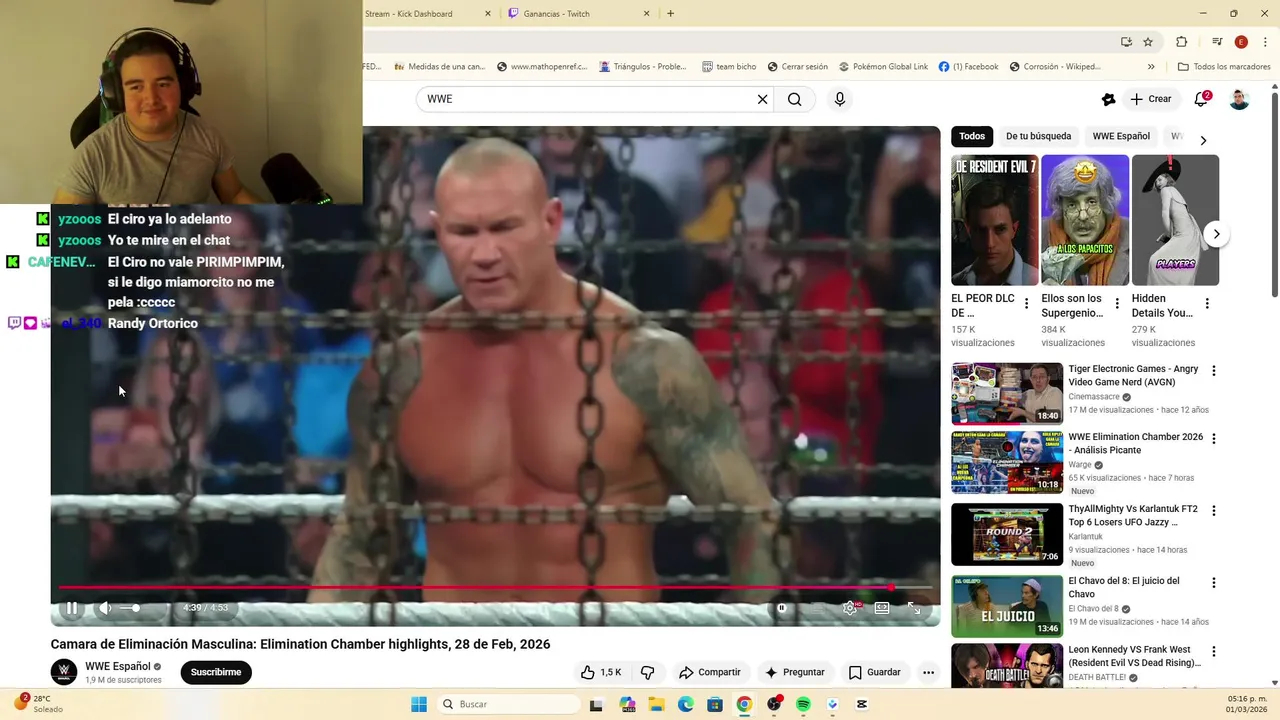The height and width of the screenshot is (720, 1280).
Task: Open File Explorer from the taskbar
Action: point(656,704)
